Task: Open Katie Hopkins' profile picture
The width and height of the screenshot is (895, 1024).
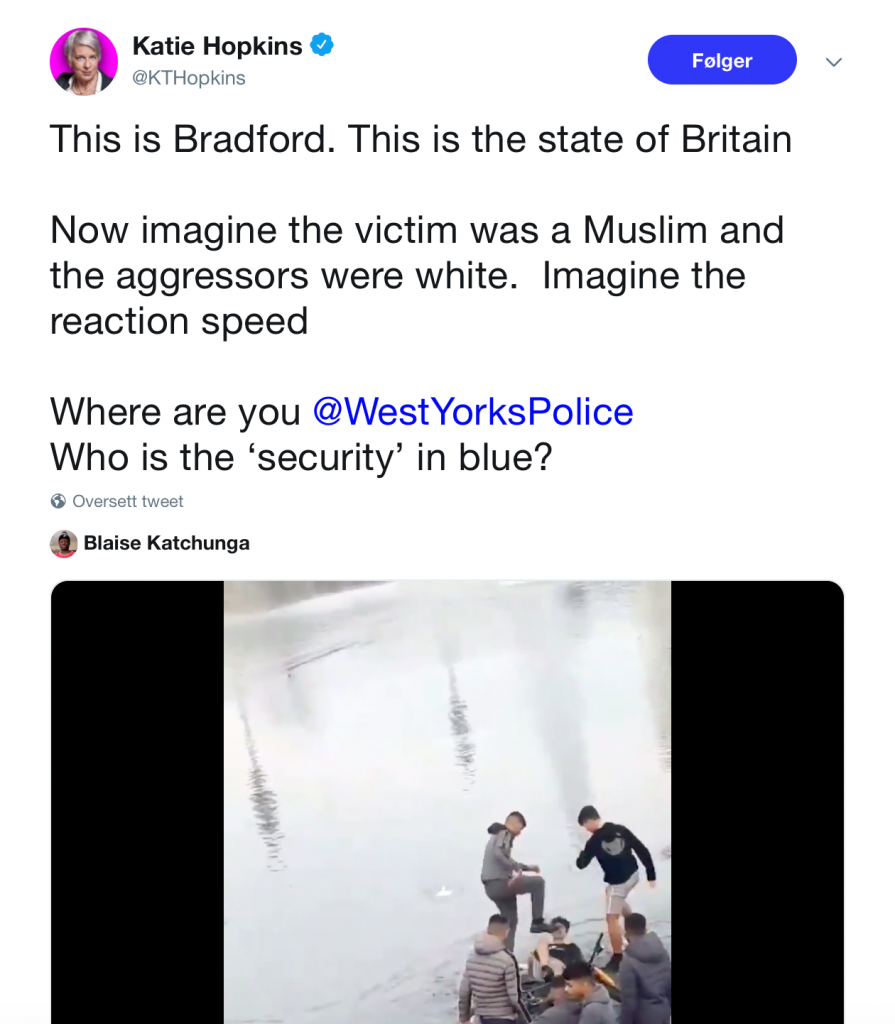Action: (x=84, y=61)
